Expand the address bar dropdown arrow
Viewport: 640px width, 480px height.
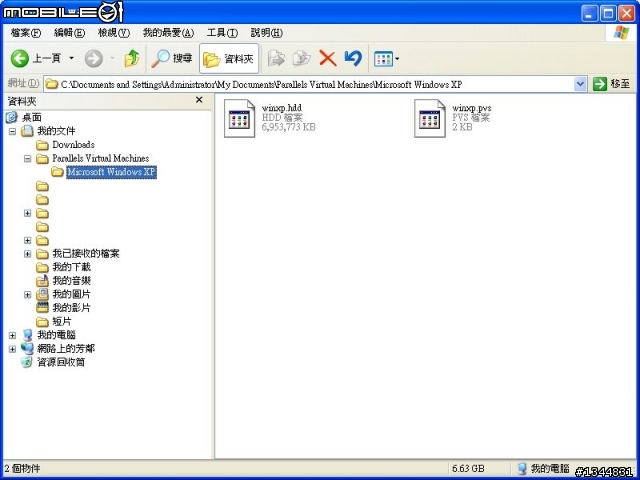coord(580,84)
